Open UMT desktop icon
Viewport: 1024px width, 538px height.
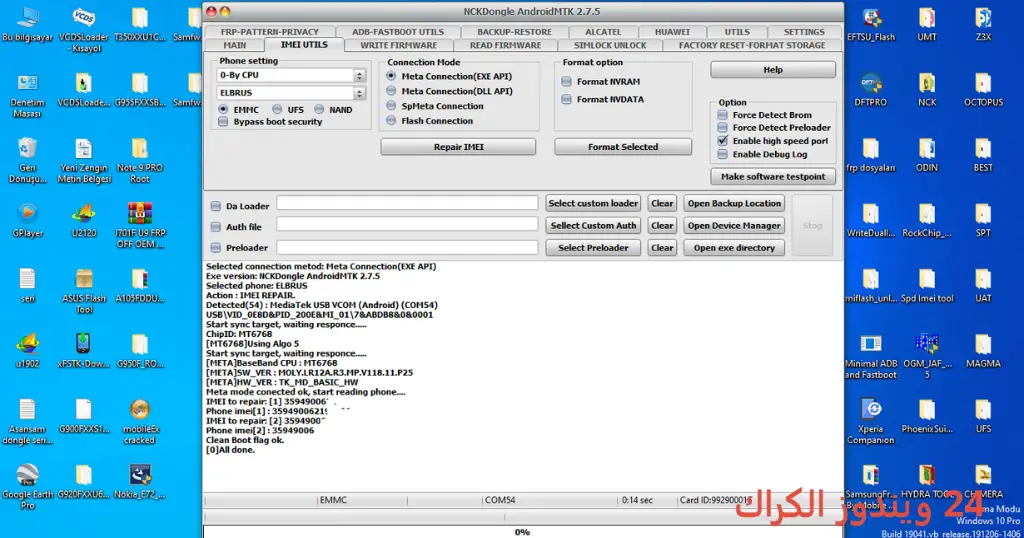pyautogui.click(x=927, y=24)
